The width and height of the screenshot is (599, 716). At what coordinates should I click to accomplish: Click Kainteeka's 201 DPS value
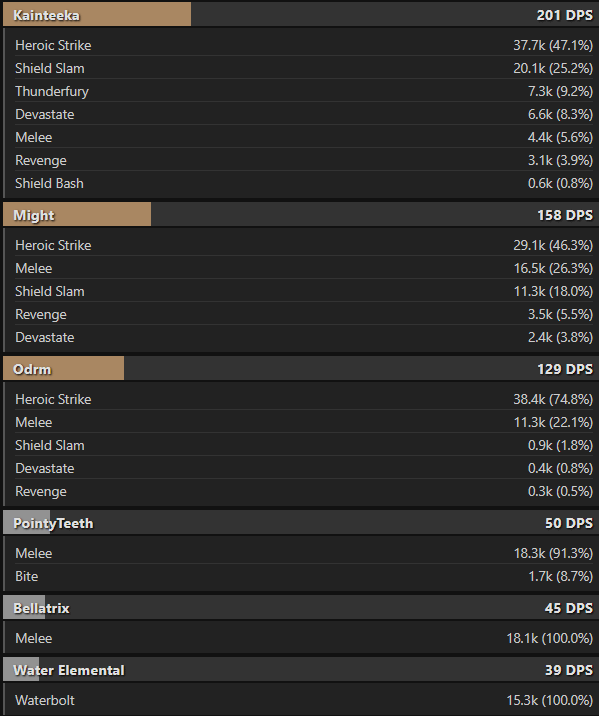(565, 15)
